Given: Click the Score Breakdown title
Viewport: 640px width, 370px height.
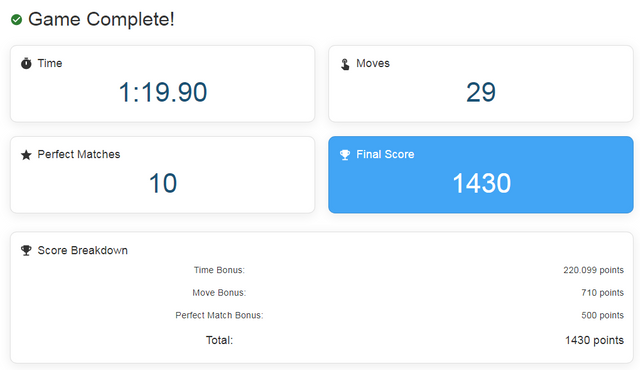Looking at the screenshot, I should point(82,250).
